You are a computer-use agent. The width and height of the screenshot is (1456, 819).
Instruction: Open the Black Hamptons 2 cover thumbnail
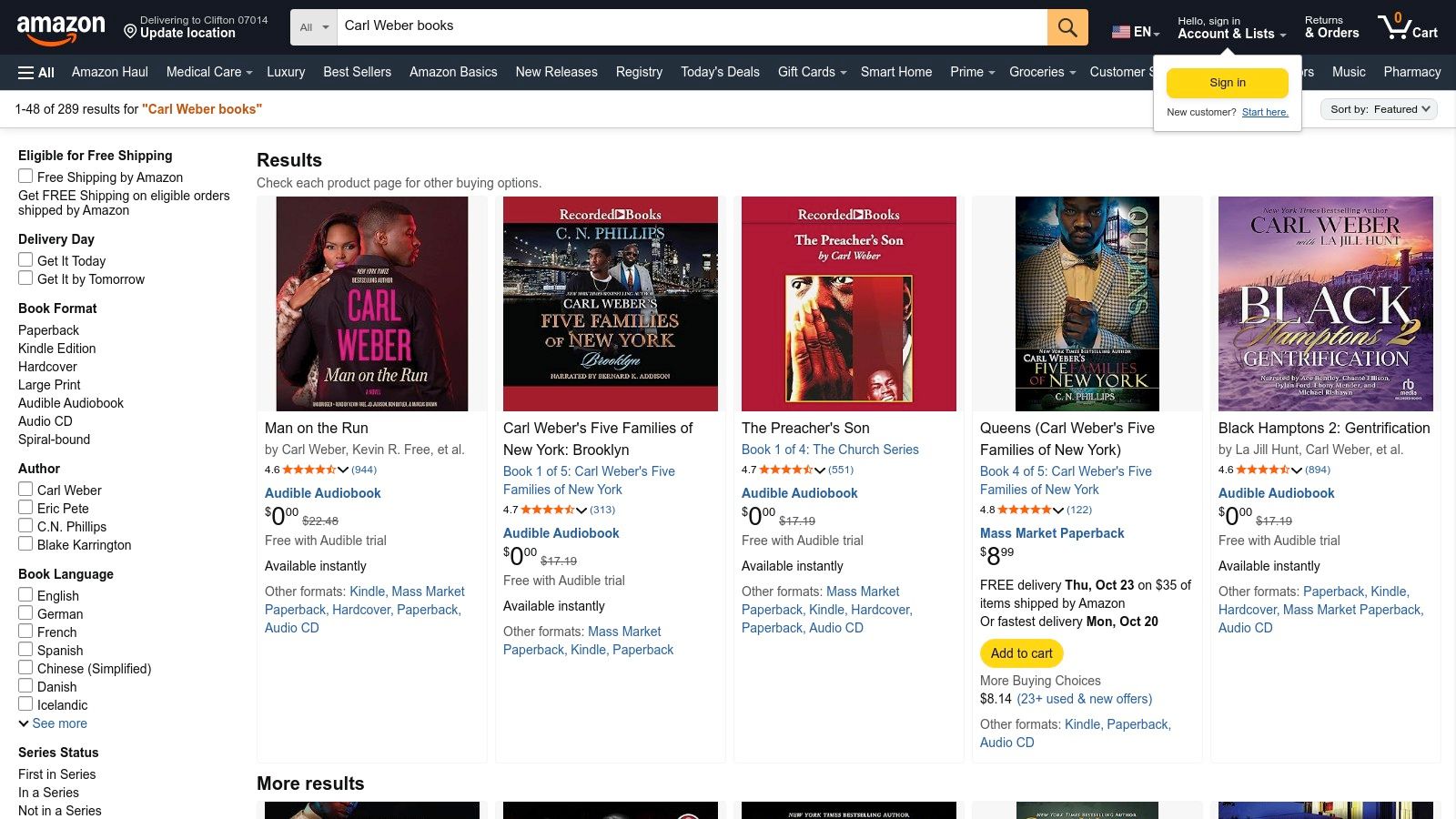(x=1325, y=304)
